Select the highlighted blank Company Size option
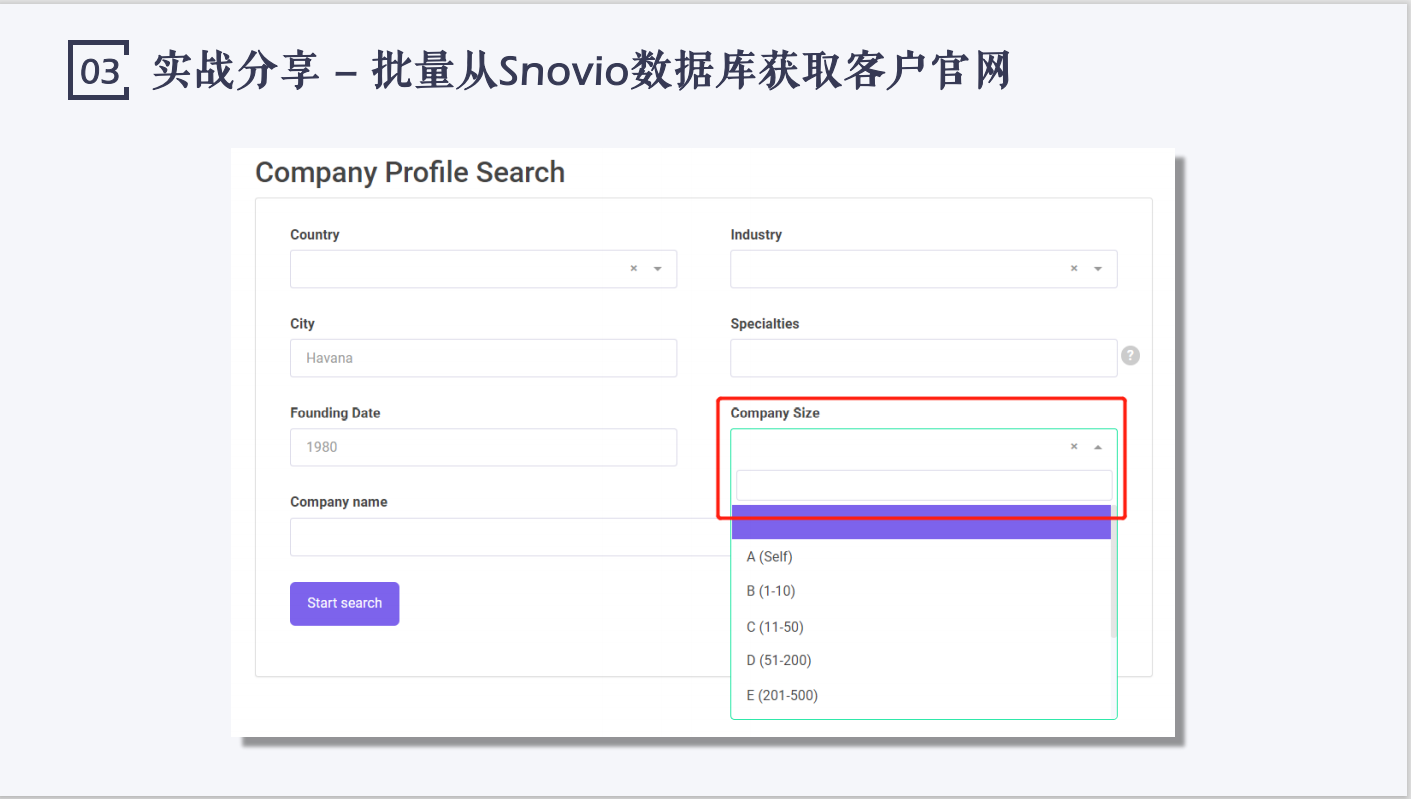Image resolution: width=1411 pixels, height=799 pixels. point(921,522)
